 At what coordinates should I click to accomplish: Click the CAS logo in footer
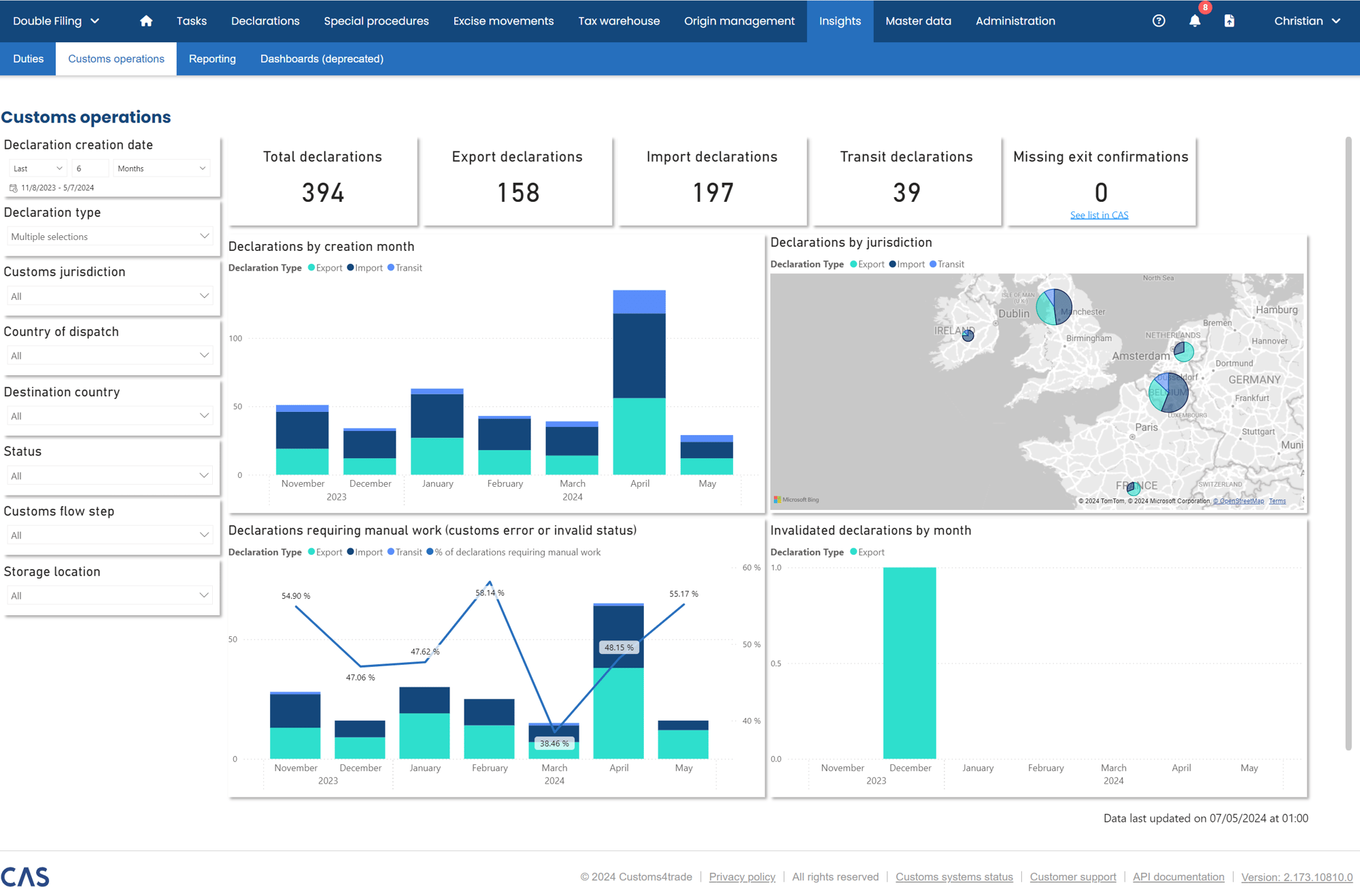pos(25,876)
